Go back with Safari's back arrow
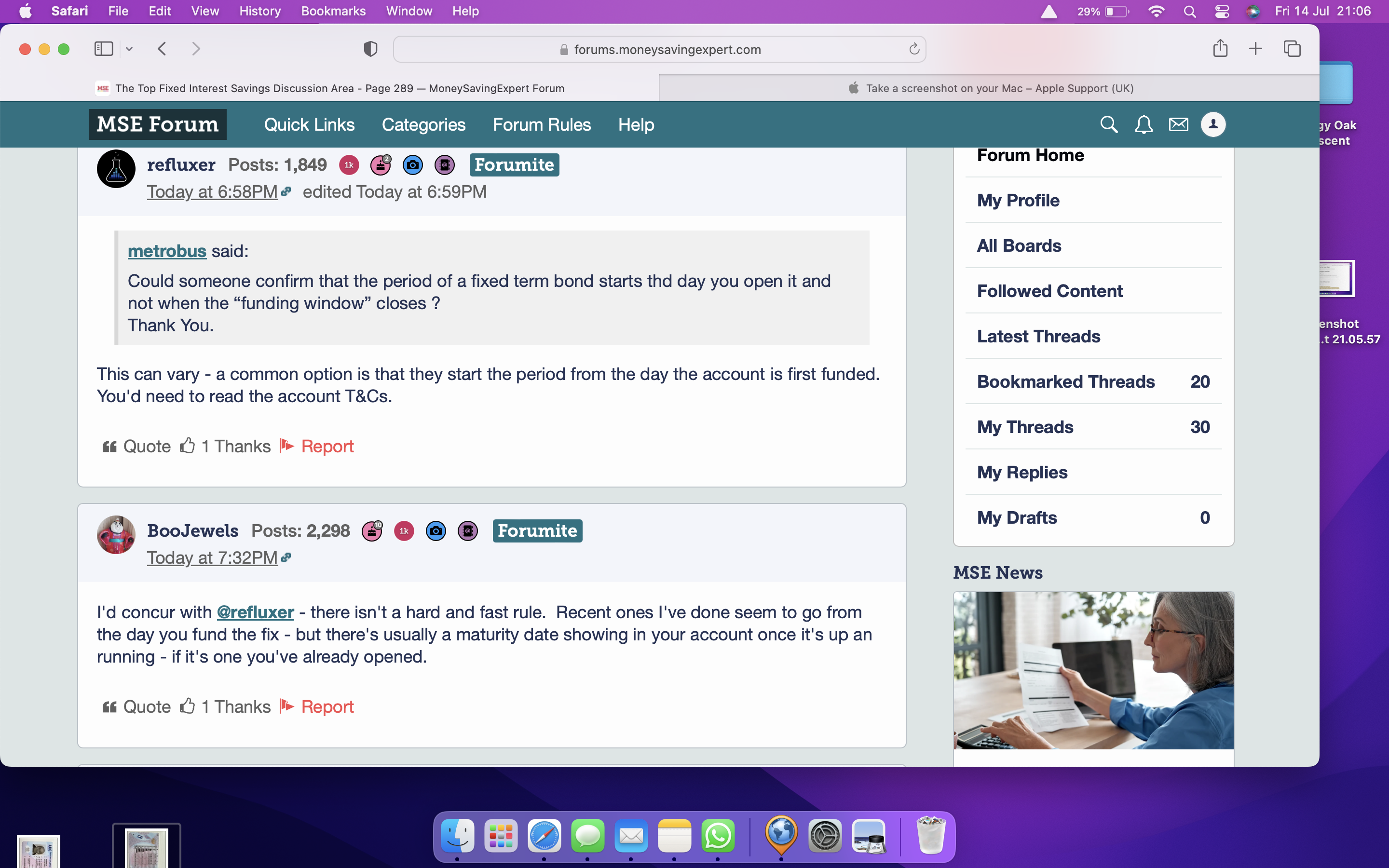This screenshot has width=1389, height=868. click(162, 49)
